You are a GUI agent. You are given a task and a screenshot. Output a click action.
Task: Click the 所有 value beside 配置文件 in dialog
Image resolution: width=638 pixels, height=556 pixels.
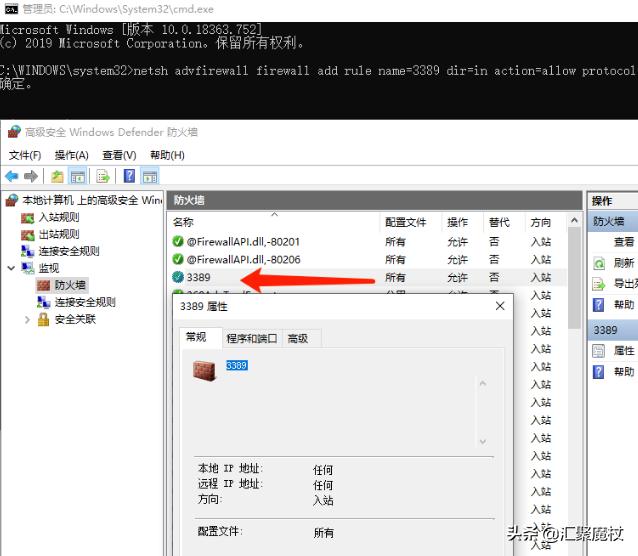[x=323, y=533]
